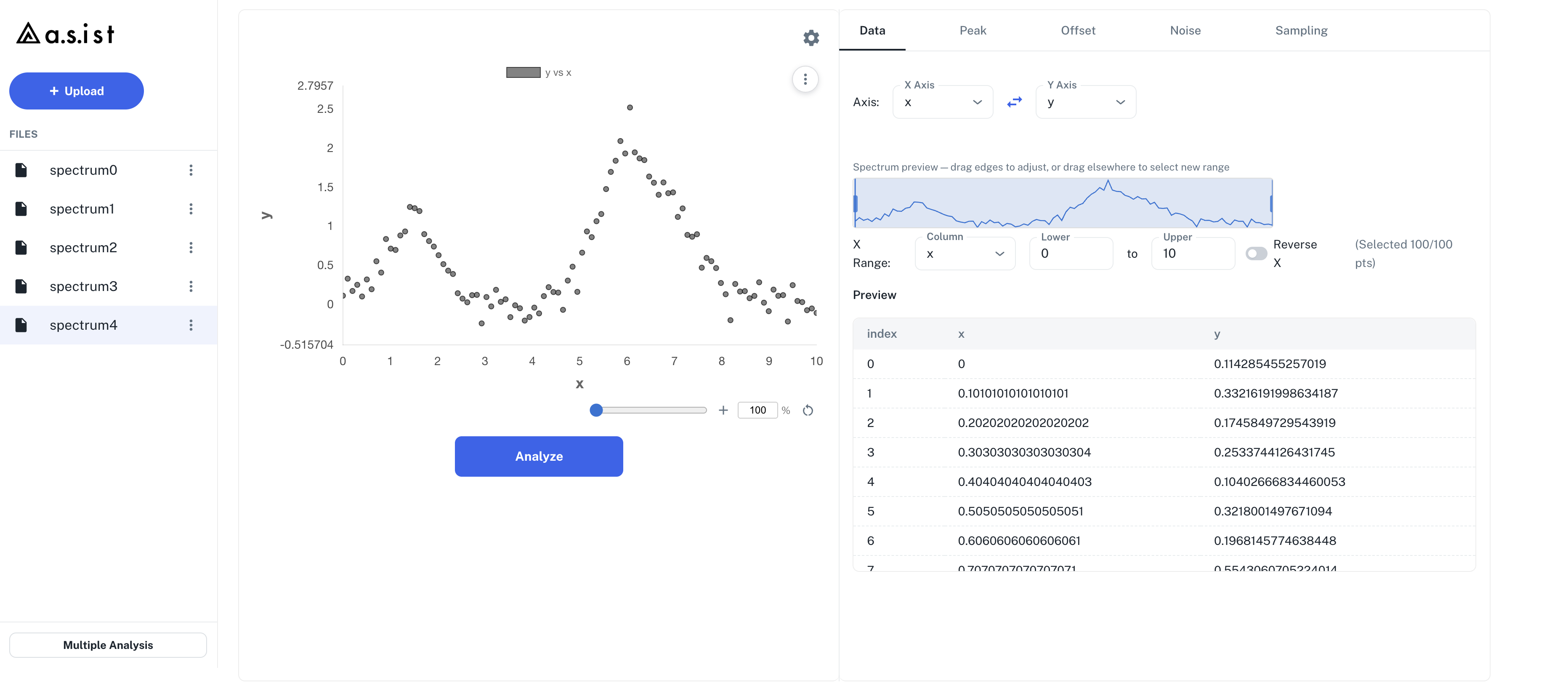Switch to the Sampling tab

point(1301,30)
